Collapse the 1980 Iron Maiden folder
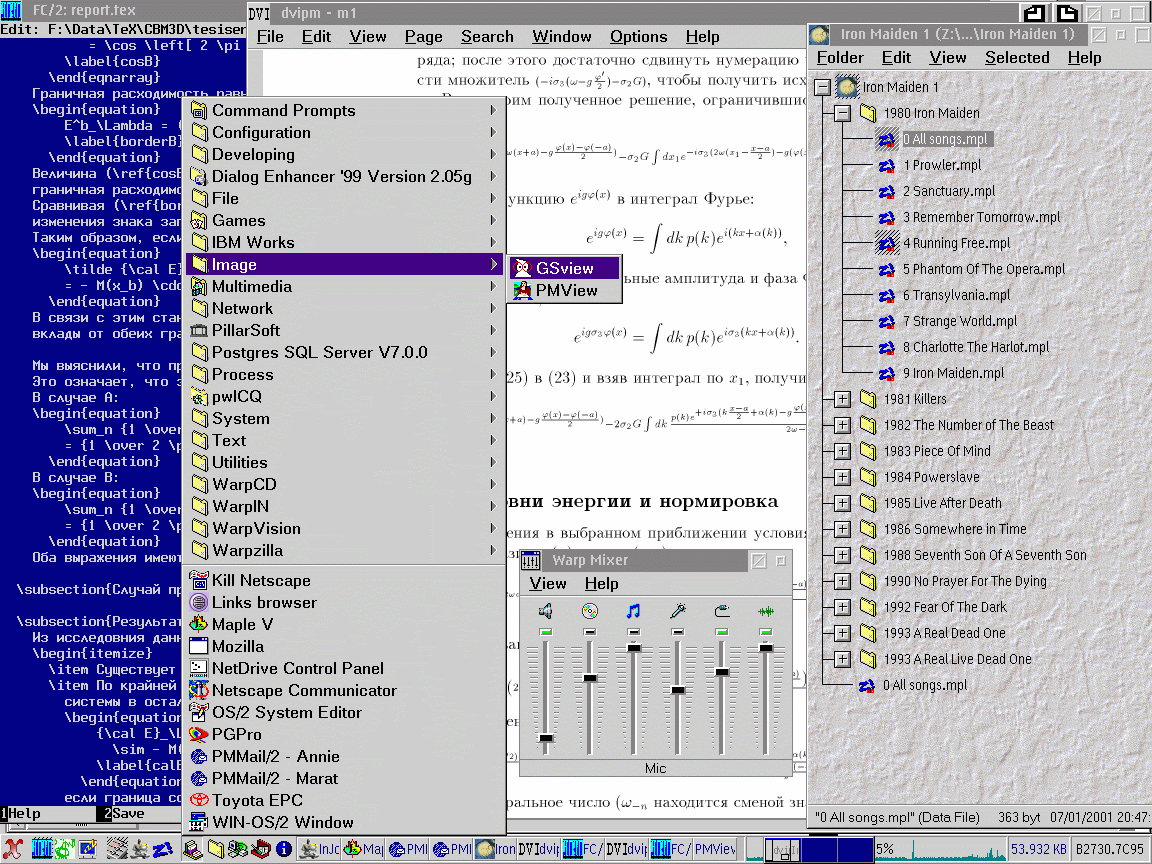The image size is (1152, 864). tap(842, 113)
